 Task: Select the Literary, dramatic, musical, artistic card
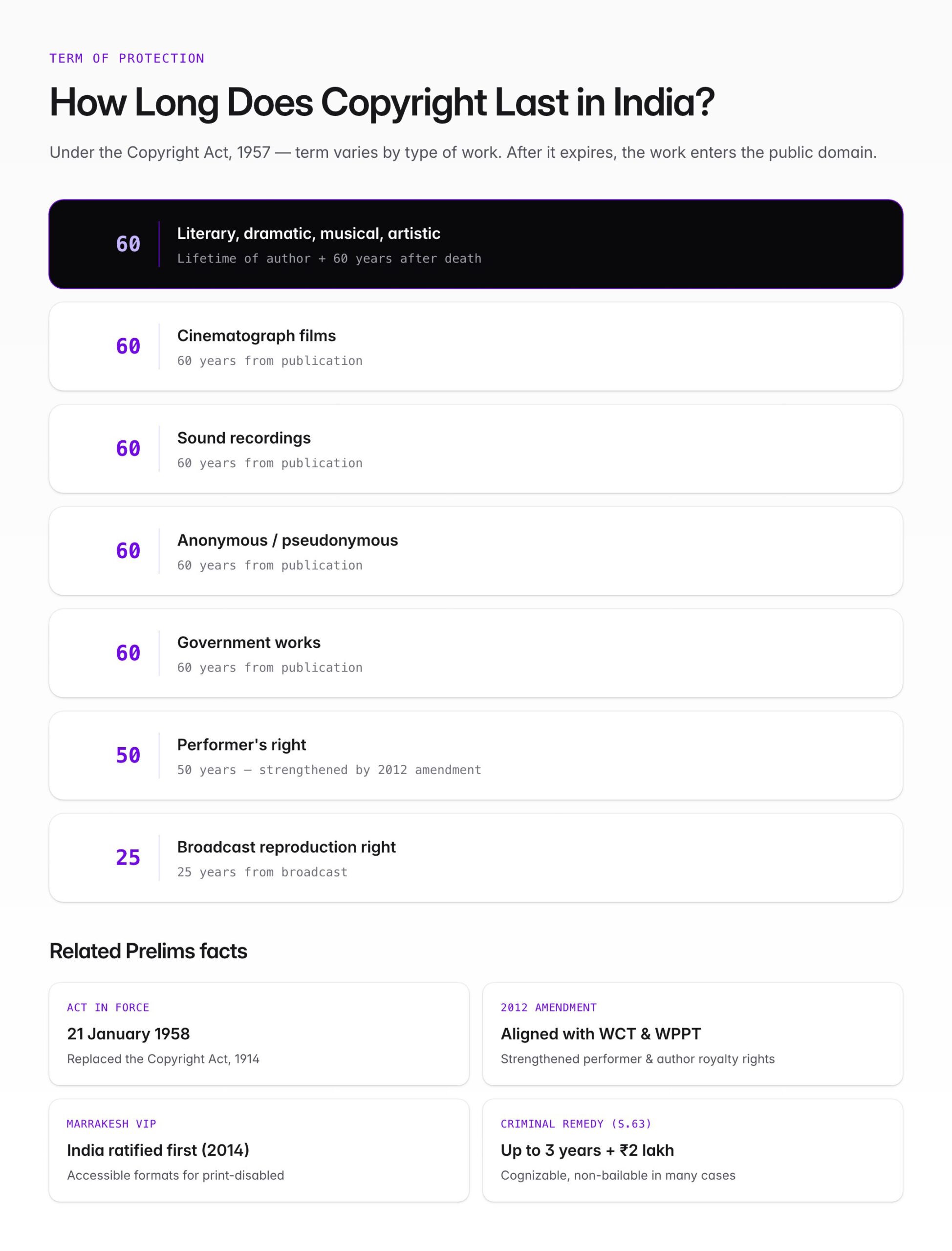[x=476, y=244]
